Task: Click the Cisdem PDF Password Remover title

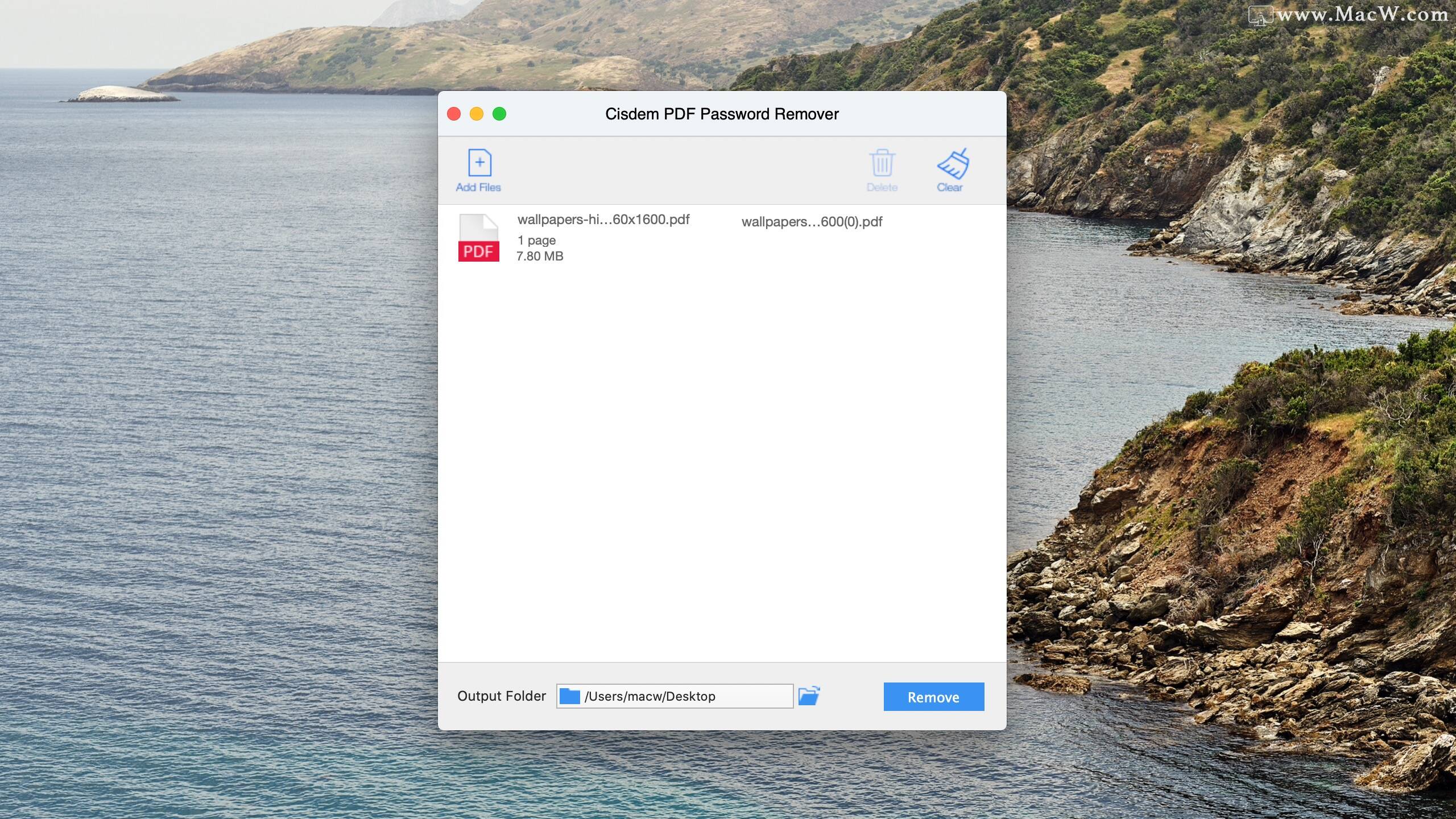Action: tap(722, 114)
